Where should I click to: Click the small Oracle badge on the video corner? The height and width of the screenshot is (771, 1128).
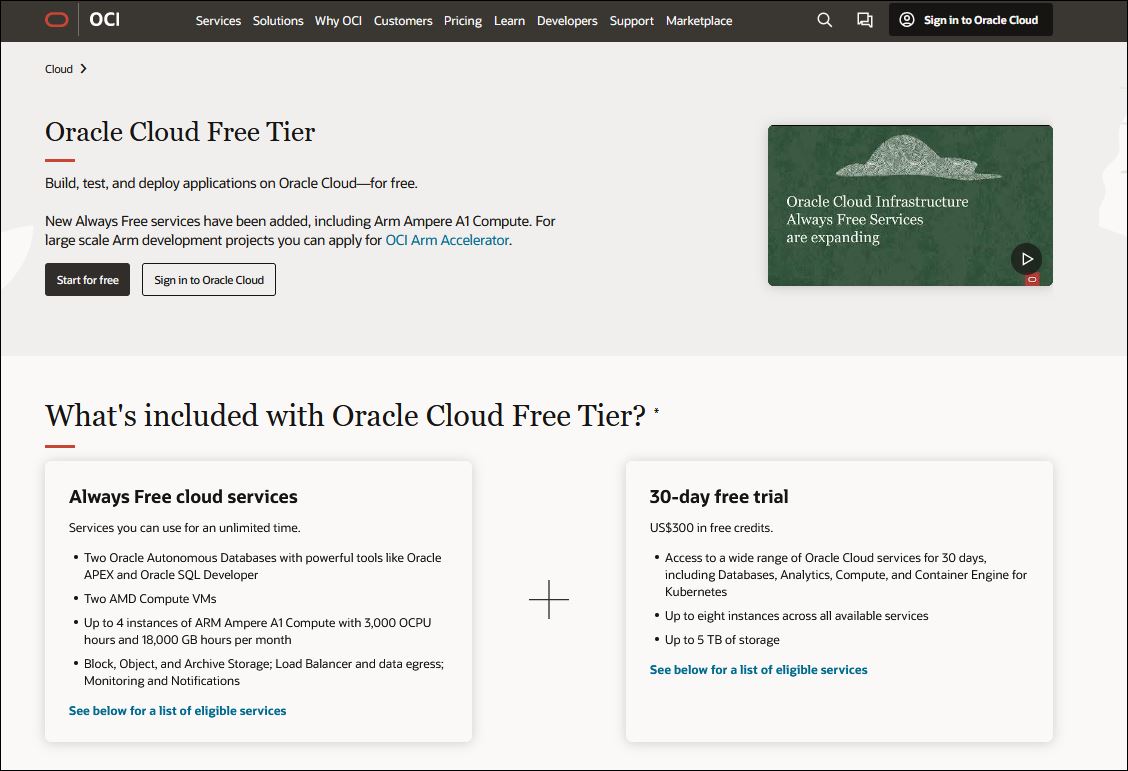click(x=1030, y=280)
